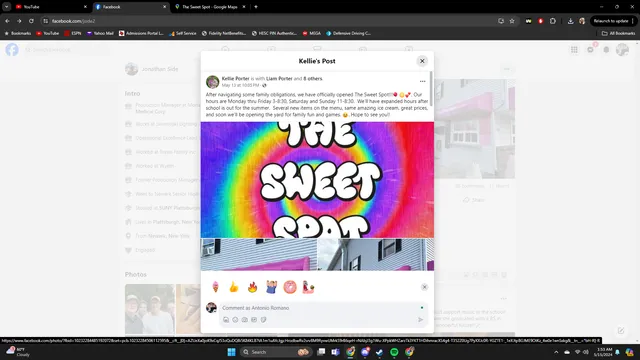Send the comment with arrow icon

(x=420, y=320)
